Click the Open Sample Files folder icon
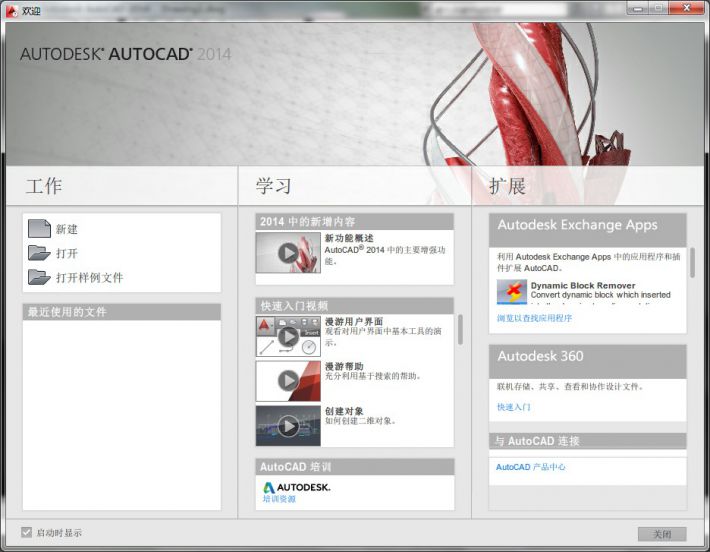 coord(39,277)
